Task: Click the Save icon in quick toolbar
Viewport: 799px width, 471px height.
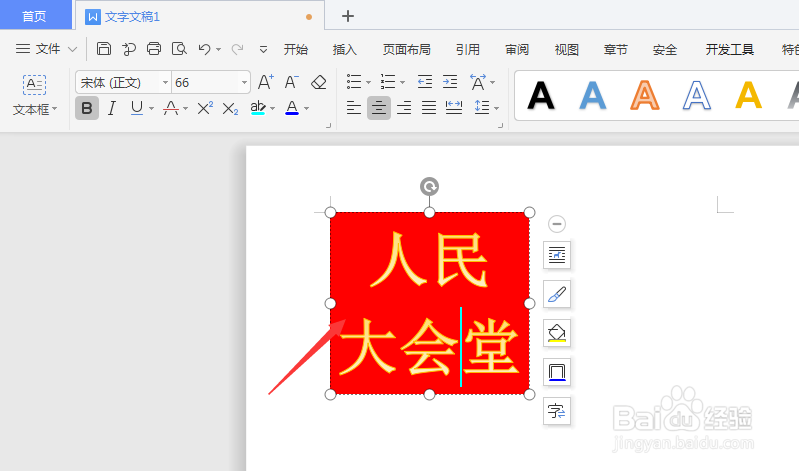Action: pyautogui.click(x=104, y=49)
